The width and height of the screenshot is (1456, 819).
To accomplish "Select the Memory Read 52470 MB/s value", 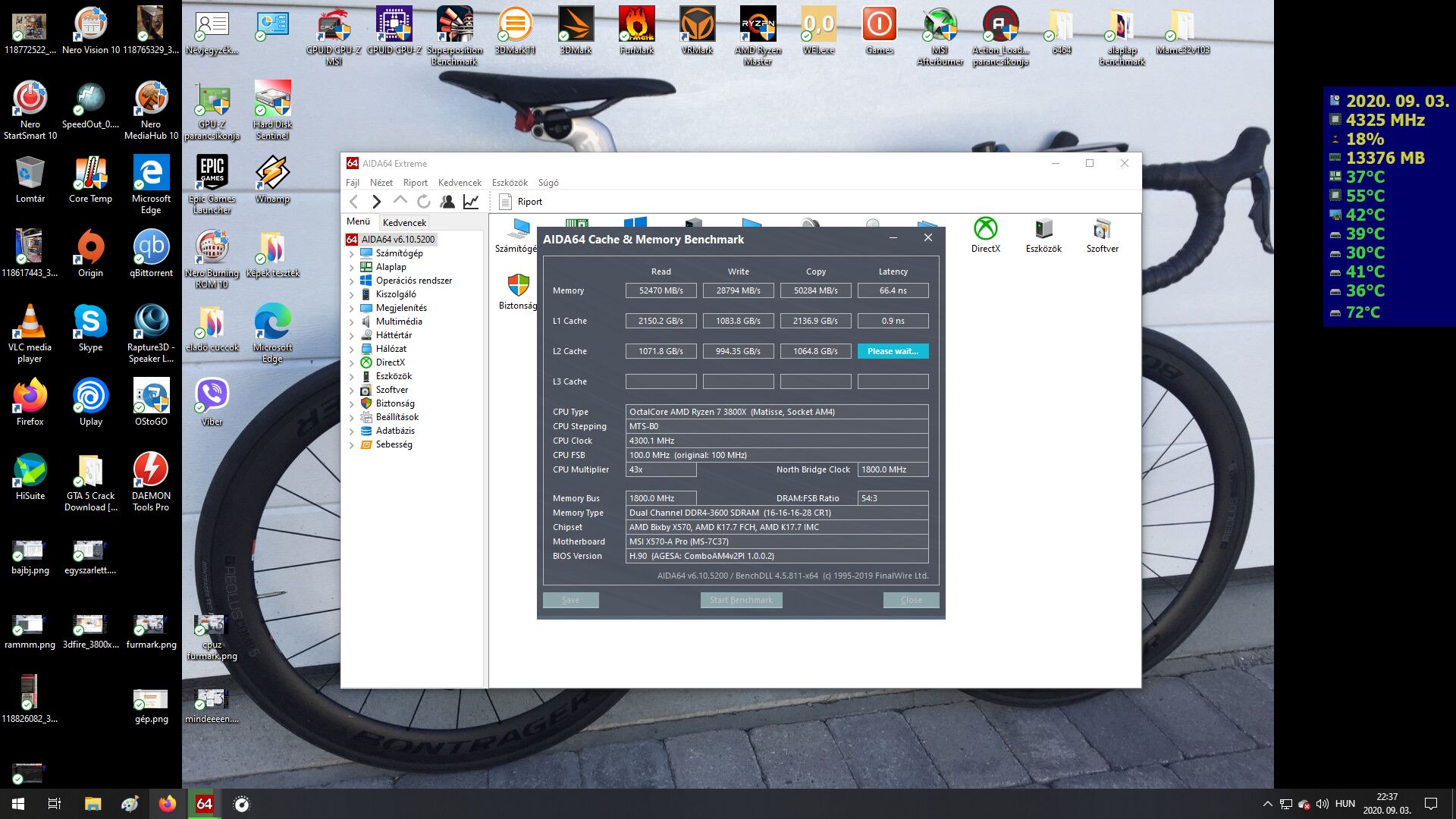I will 661,290.
